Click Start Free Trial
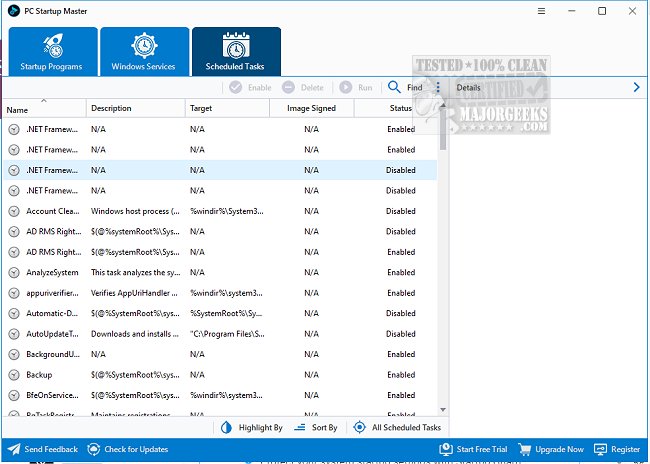 473,449
